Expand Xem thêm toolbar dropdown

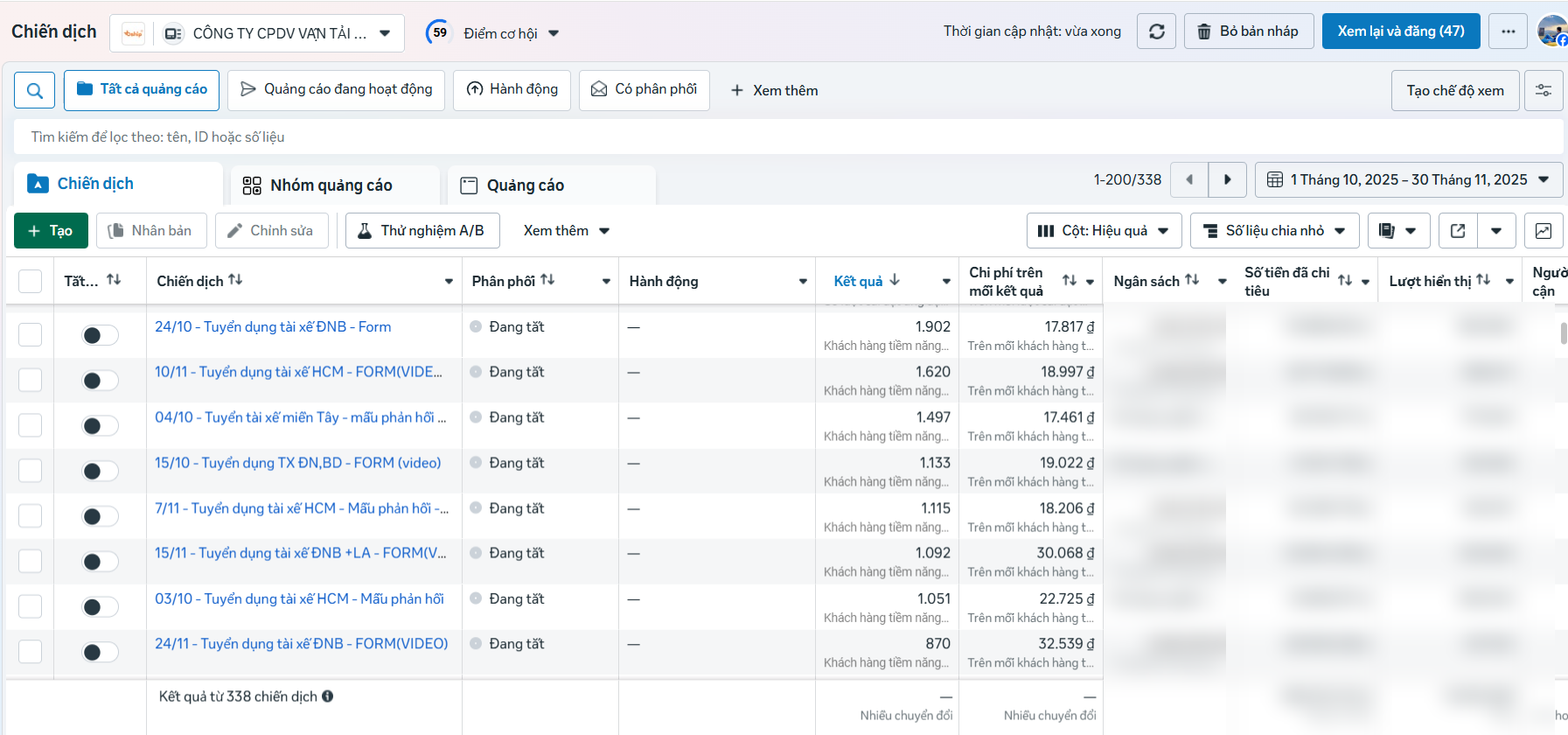point(566,231)
